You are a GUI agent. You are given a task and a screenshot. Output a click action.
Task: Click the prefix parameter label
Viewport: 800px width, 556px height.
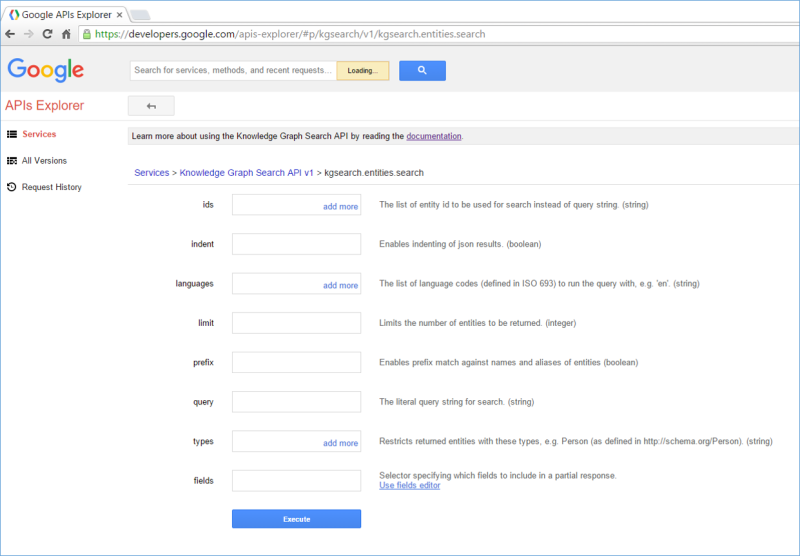coord(204,363)
